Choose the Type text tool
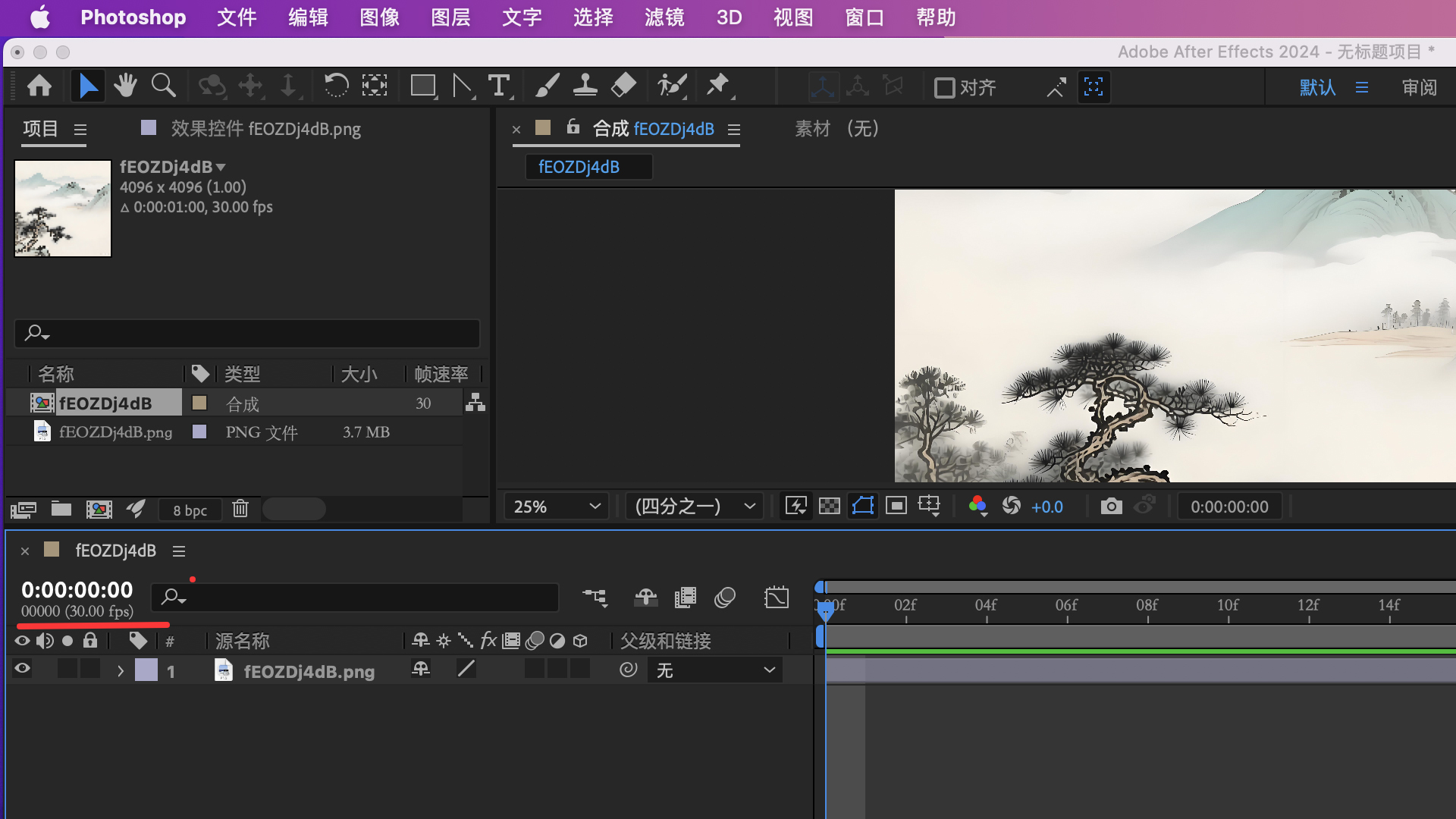1456x819 pixels. tap(498, 86)
